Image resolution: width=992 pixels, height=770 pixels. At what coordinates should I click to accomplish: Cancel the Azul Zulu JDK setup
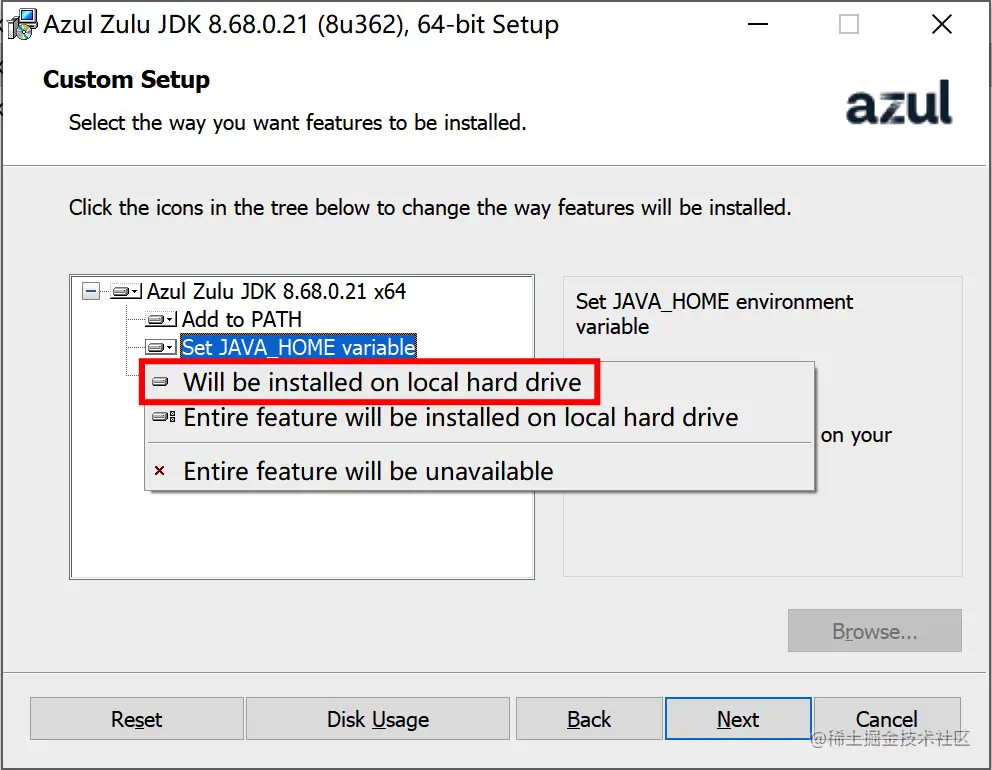888,719
